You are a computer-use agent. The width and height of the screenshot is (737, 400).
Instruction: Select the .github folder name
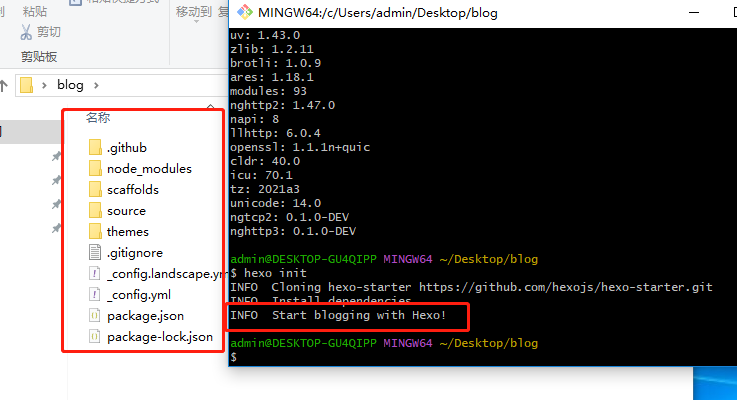127,148
